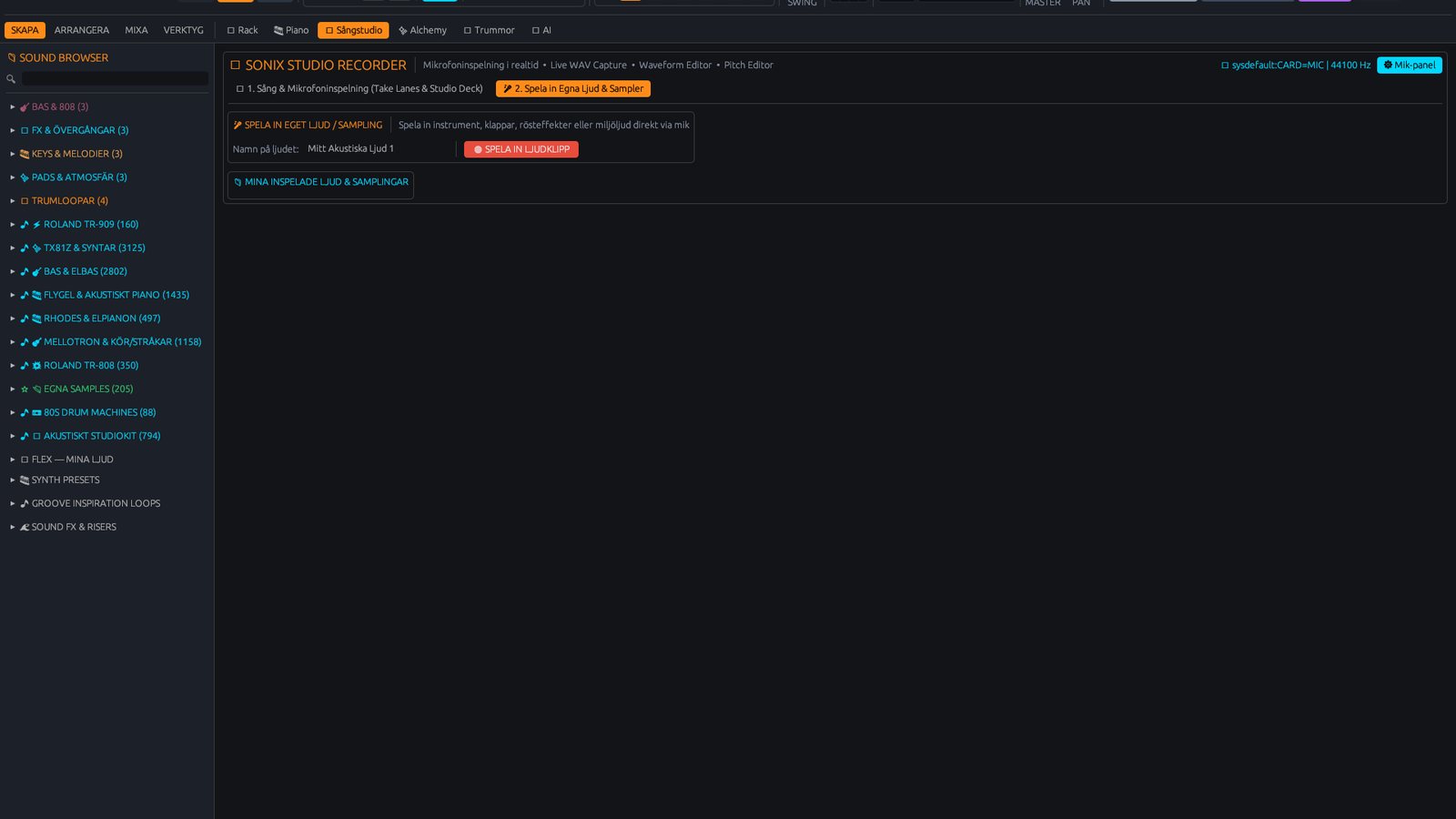1456x819 pixels.
Task: Open MINA INSPELADE LJUD & SAMPLINGAR
Action: tap(320, 182)
